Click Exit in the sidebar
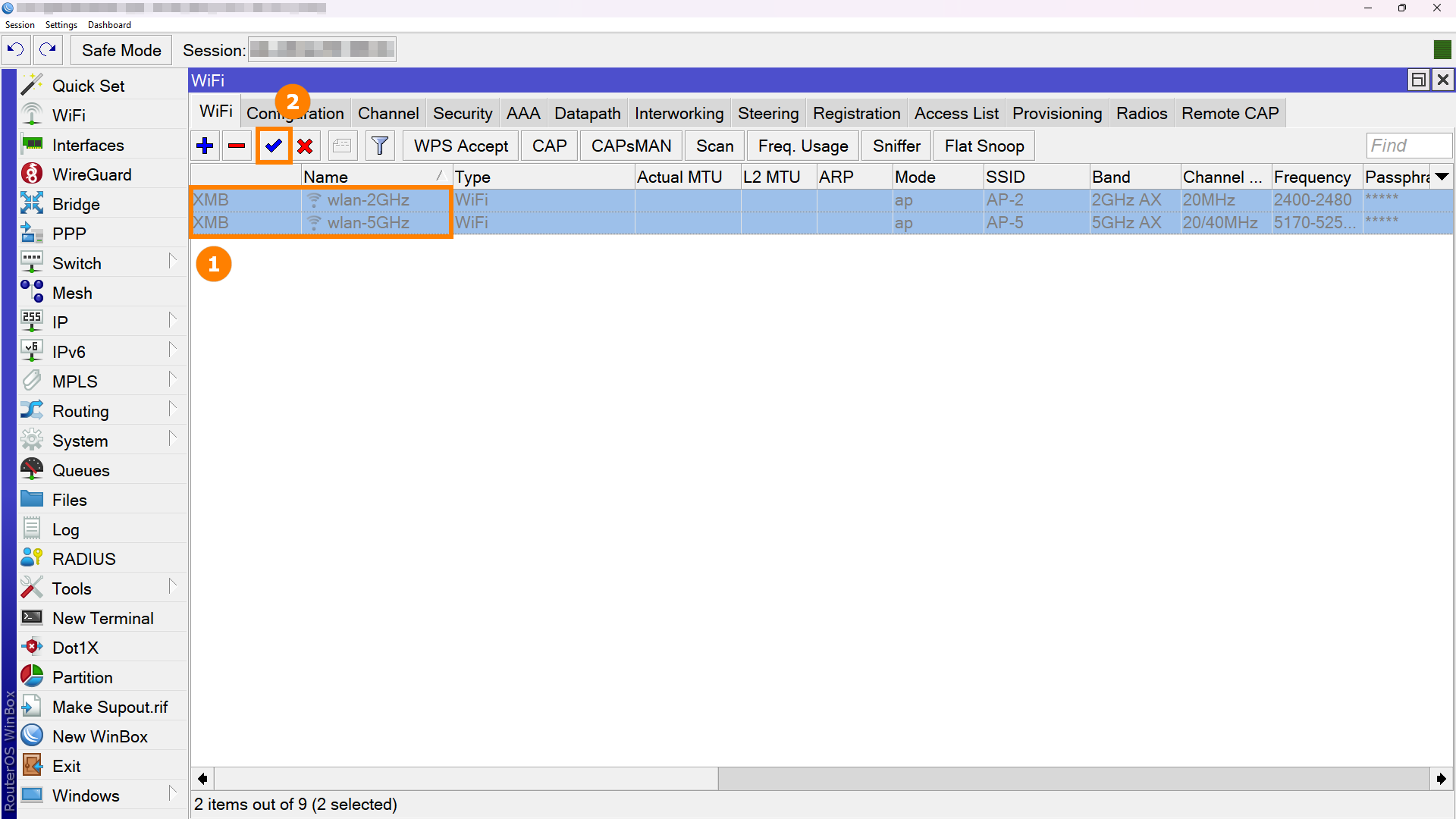Screen dimensions: 1456x819 pos(102,766)
